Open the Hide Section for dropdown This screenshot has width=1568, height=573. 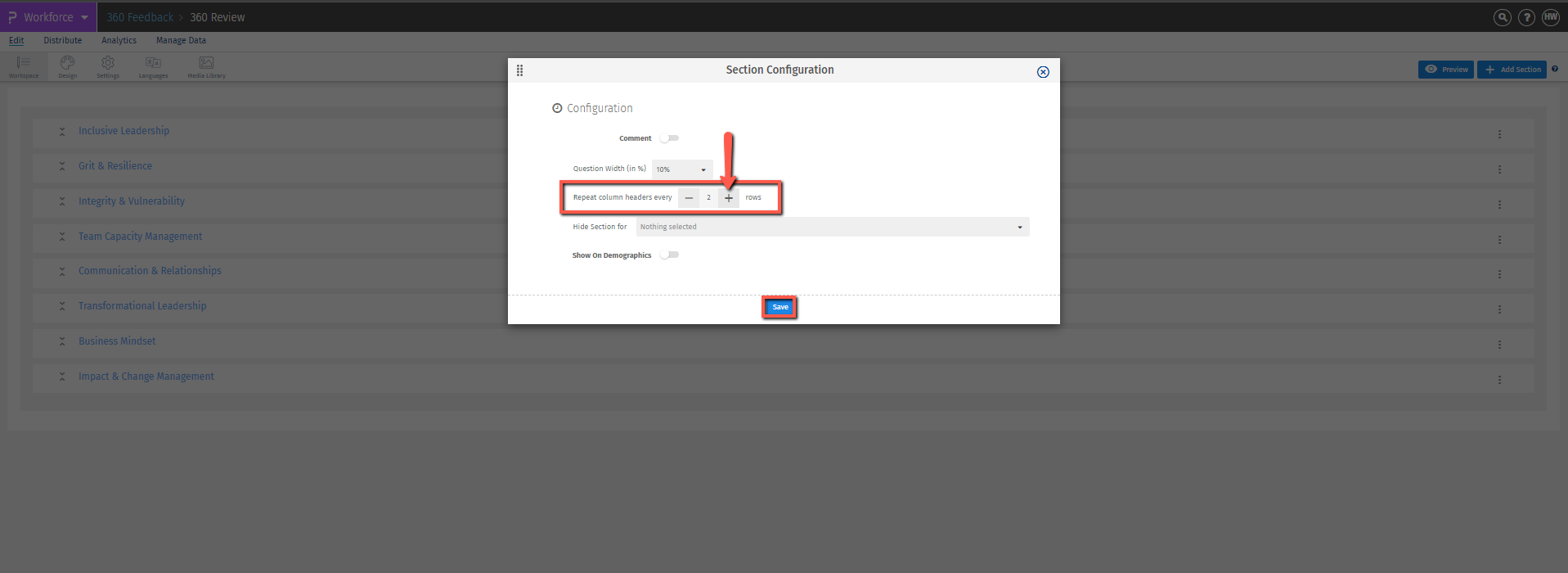pyautogui.click(x=833, y=227)
